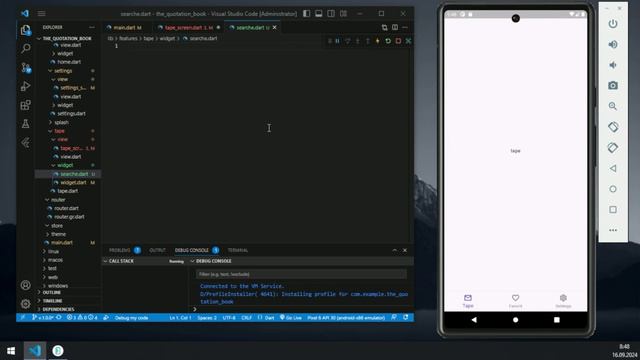Click Go Live in status bar
The image size is (640, 360).
coord(291,318)
